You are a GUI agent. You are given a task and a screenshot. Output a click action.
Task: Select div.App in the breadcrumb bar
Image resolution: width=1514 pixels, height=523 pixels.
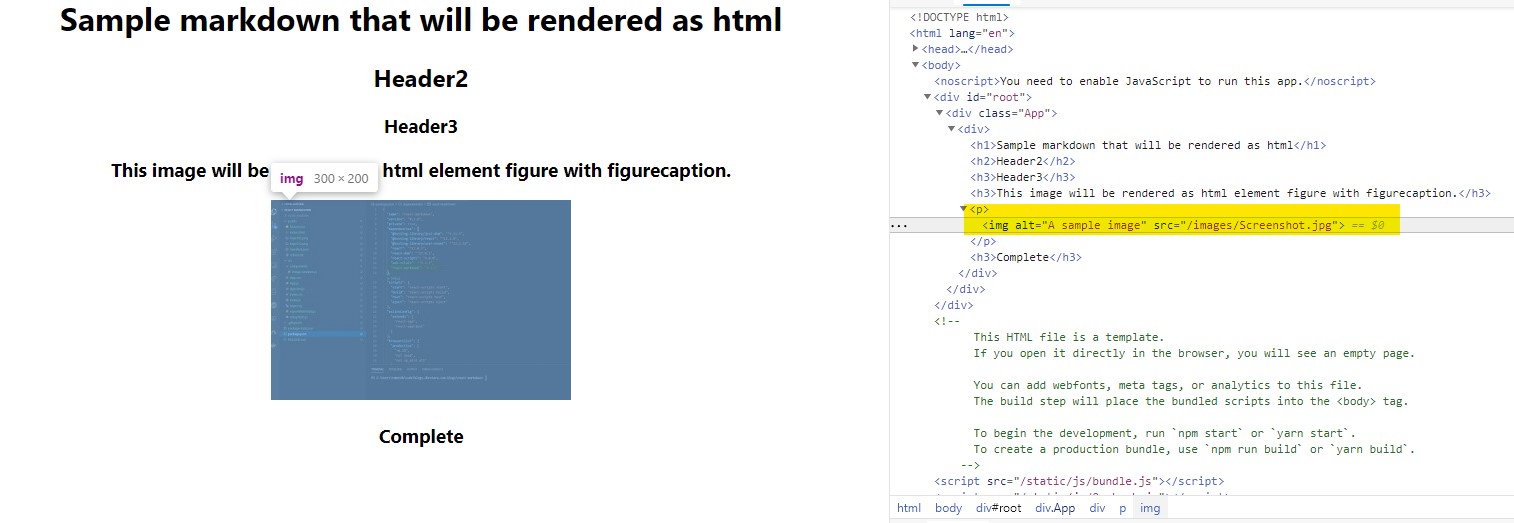(x=1055, y=508)
